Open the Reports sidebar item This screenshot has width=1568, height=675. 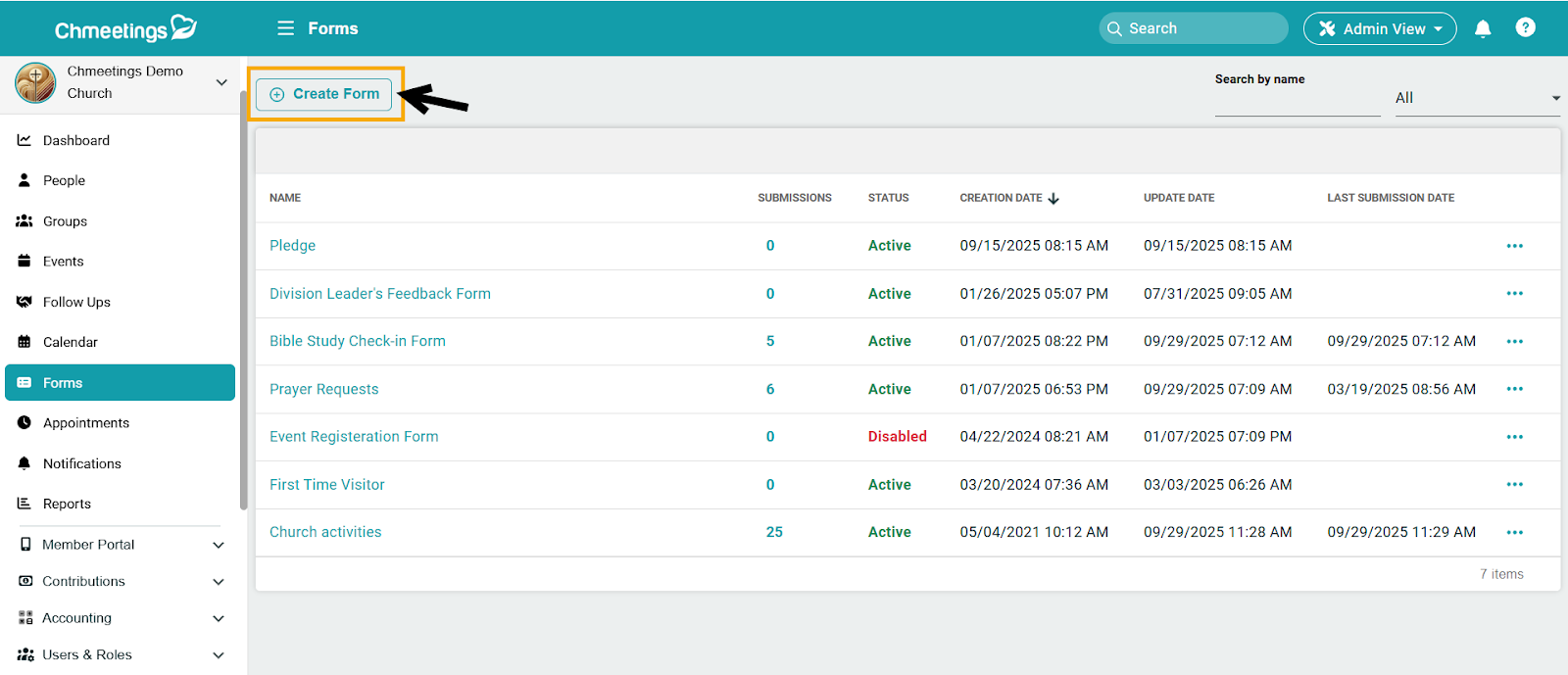67,504
